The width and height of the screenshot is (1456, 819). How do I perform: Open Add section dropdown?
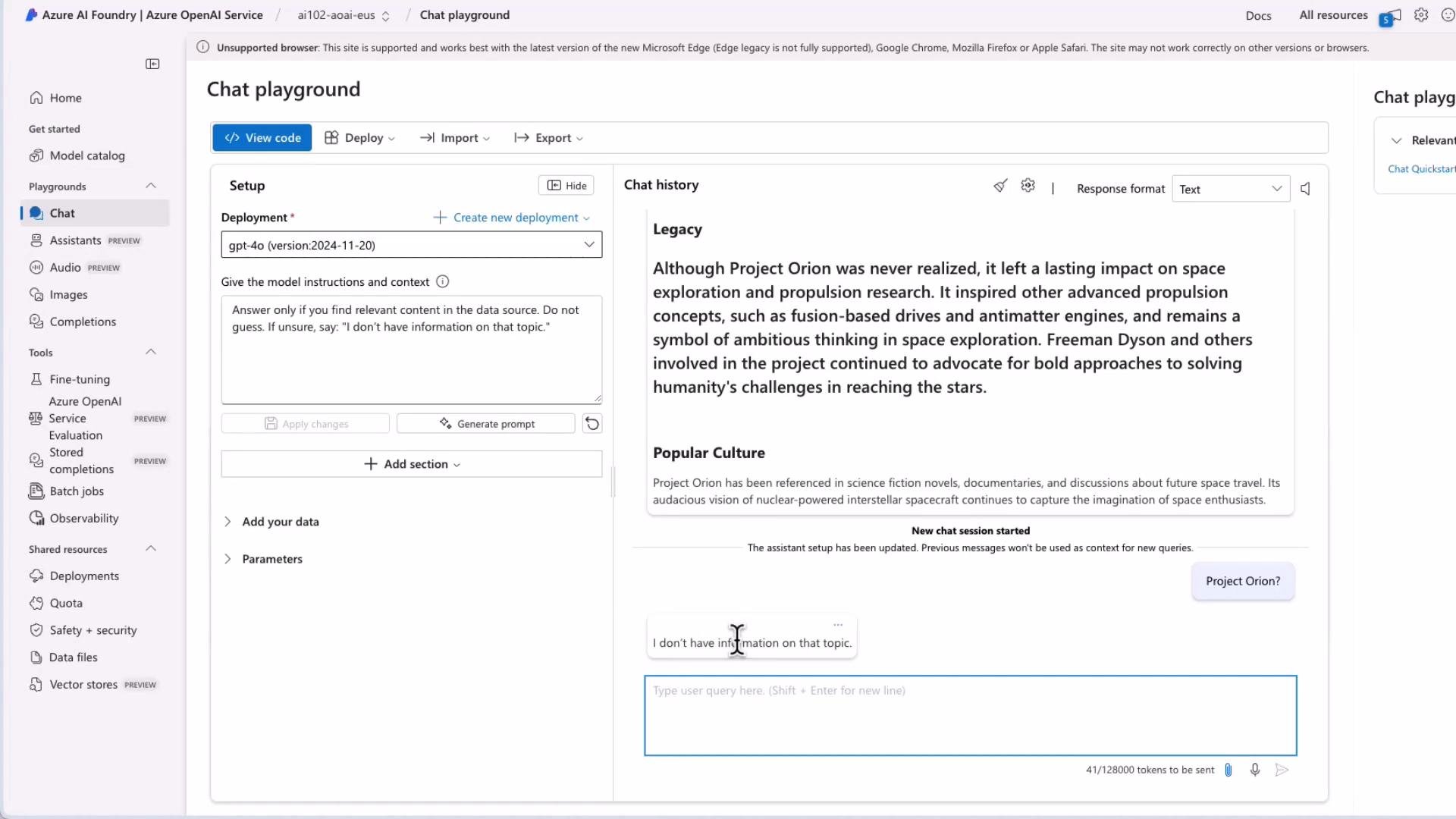[x=412, y=464]
